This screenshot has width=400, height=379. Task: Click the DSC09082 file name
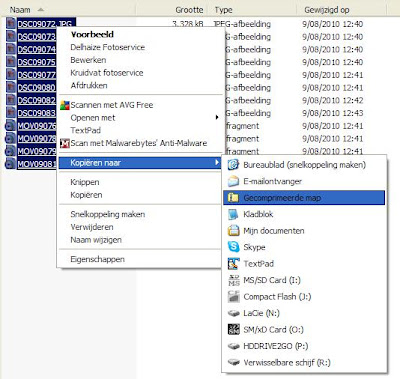coord(37,100)
